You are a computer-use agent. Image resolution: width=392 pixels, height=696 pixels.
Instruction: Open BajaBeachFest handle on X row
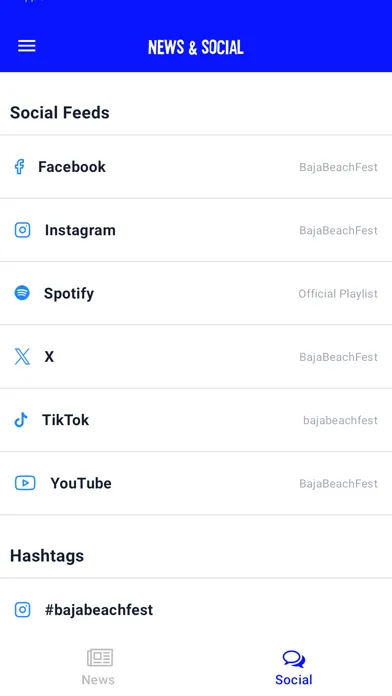[x=338, y=357]
